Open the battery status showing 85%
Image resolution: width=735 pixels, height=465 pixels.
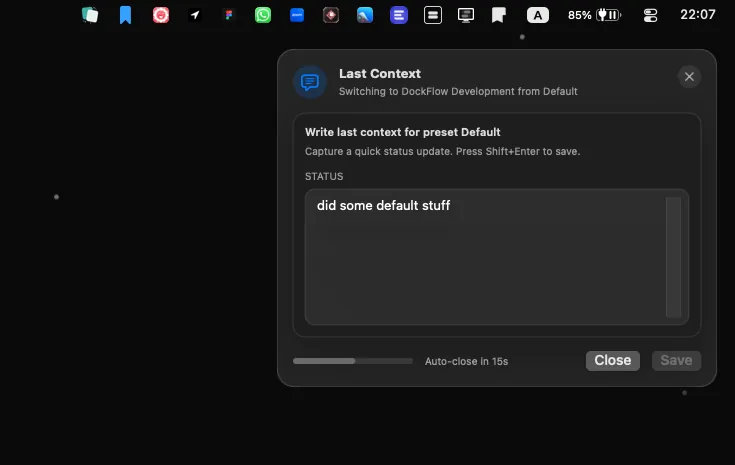(594, 15)
